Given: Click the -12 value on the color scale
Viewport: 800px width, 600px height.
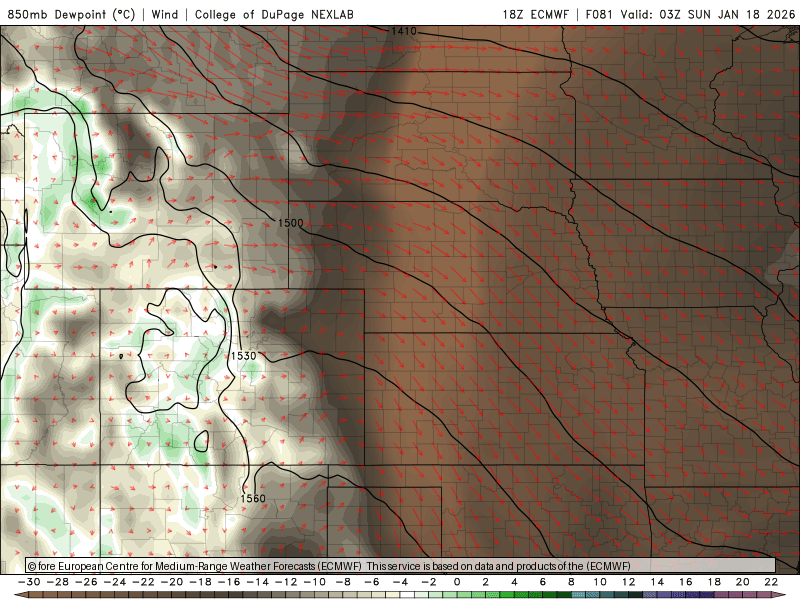Looking at the screenshot, I should pyautogui.click(x=286, y=582).
